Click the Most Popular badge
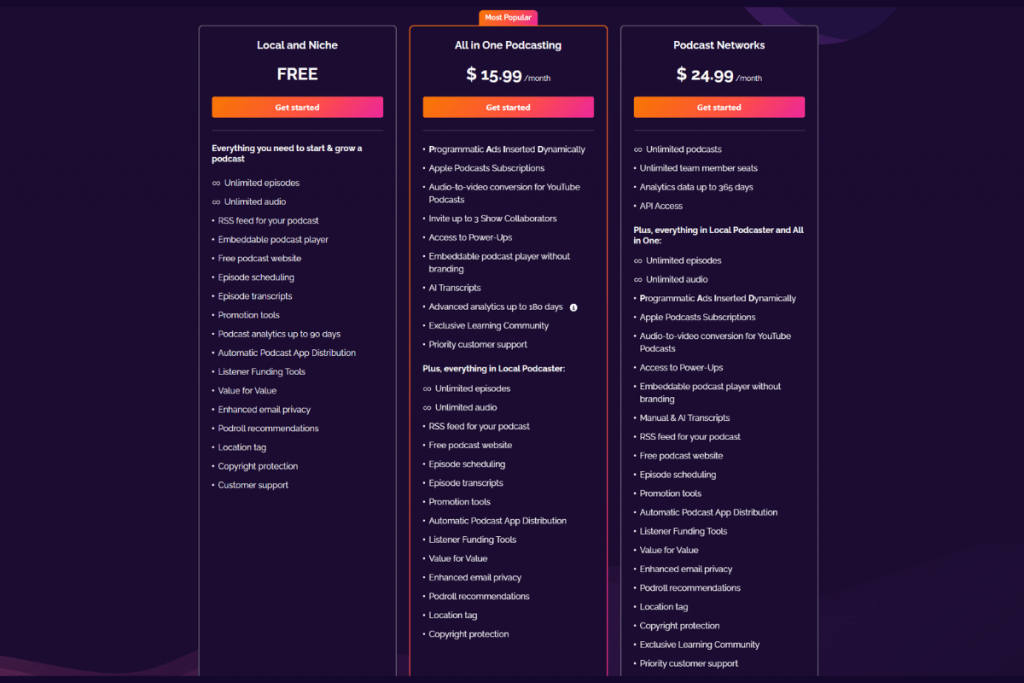 click(x=508, y=17)
